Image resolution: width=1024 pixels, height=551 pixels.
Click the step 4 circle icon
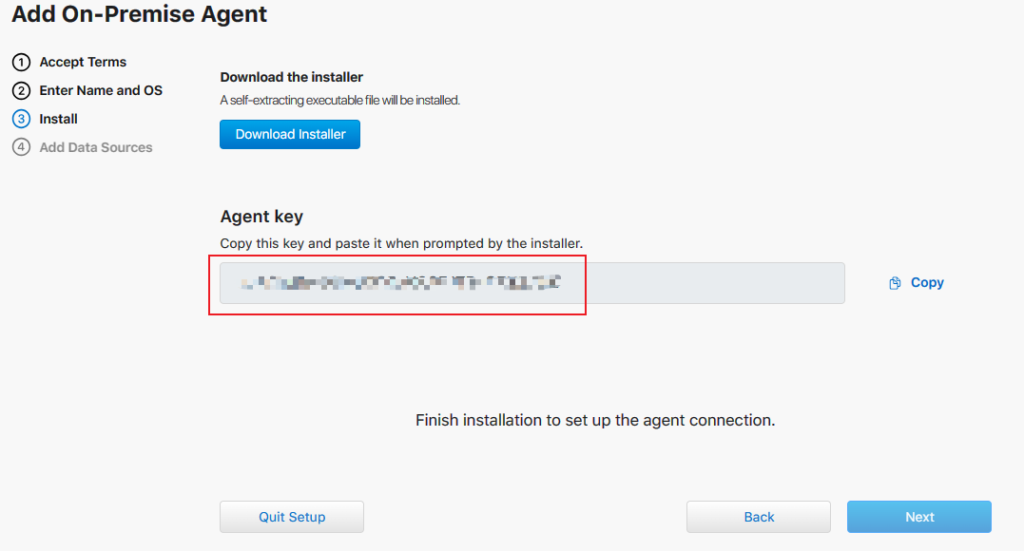[21, 147]
